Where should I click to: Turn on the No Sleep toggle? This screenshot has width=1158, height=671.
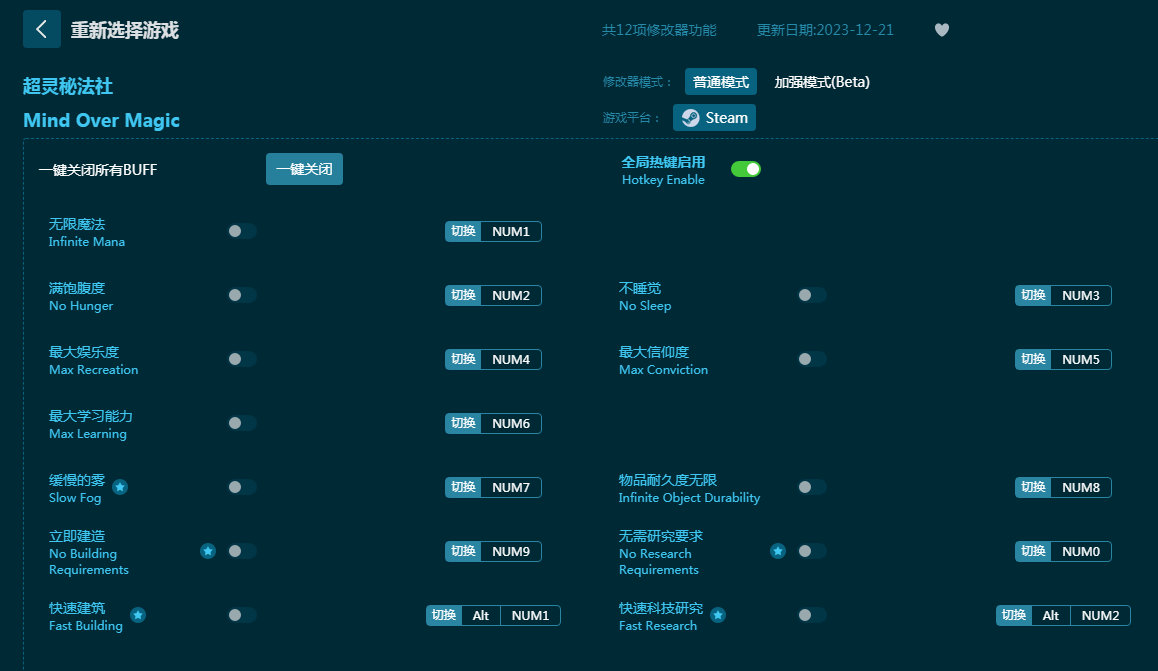coord(811,295)
